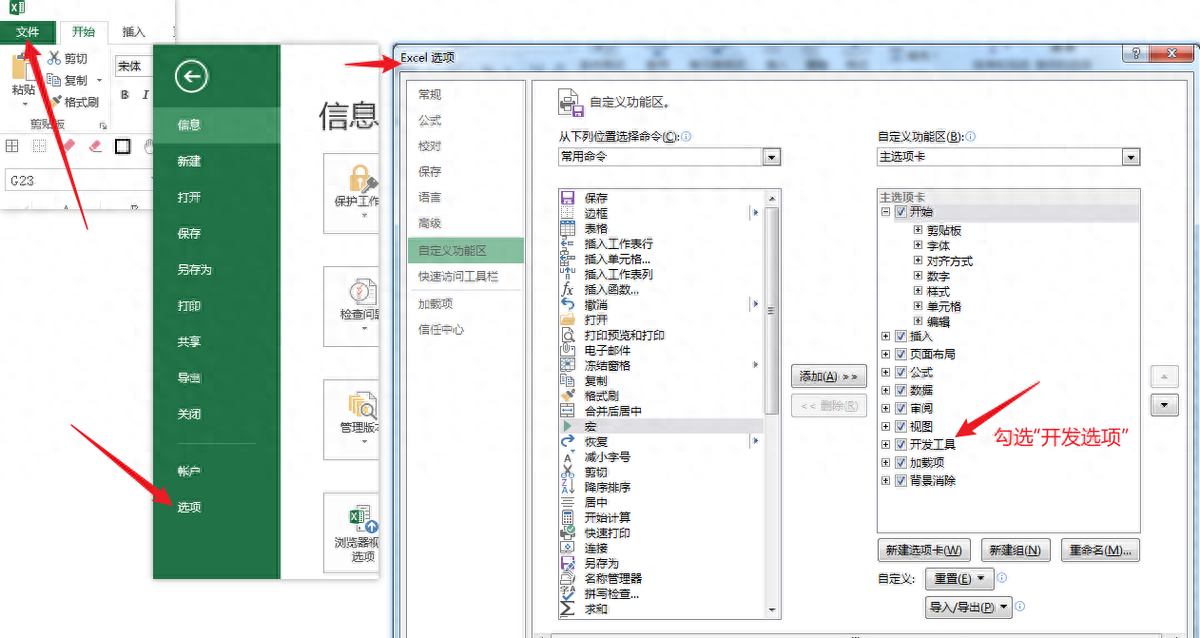Viewport: 1200px width, 638px height.
Task: Click the Insert Sheet Rows (插入工作表行) icon
Action: point(567,244)
